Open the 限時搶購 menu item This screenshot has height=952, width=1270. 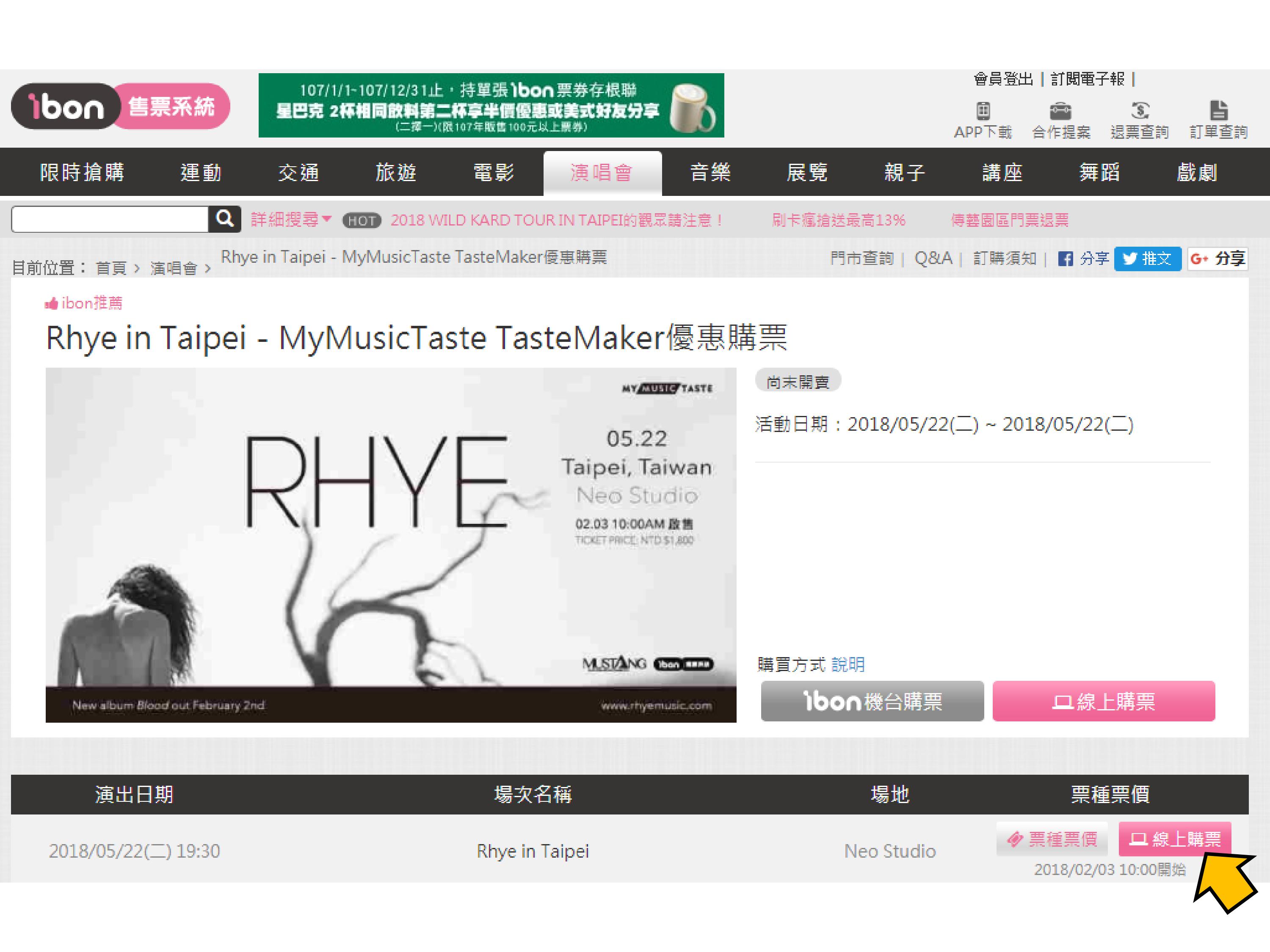pos(82,173)
